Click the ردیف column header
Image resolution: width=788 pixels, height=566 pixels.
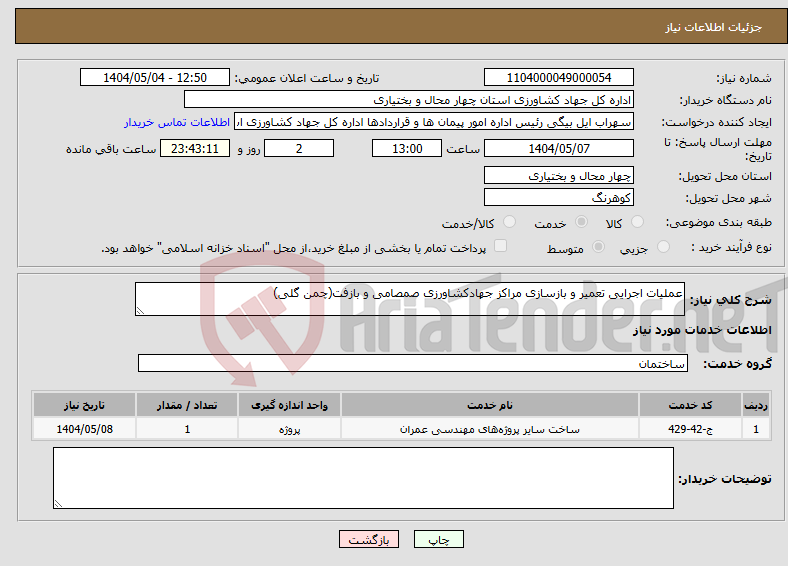[756, 405]
